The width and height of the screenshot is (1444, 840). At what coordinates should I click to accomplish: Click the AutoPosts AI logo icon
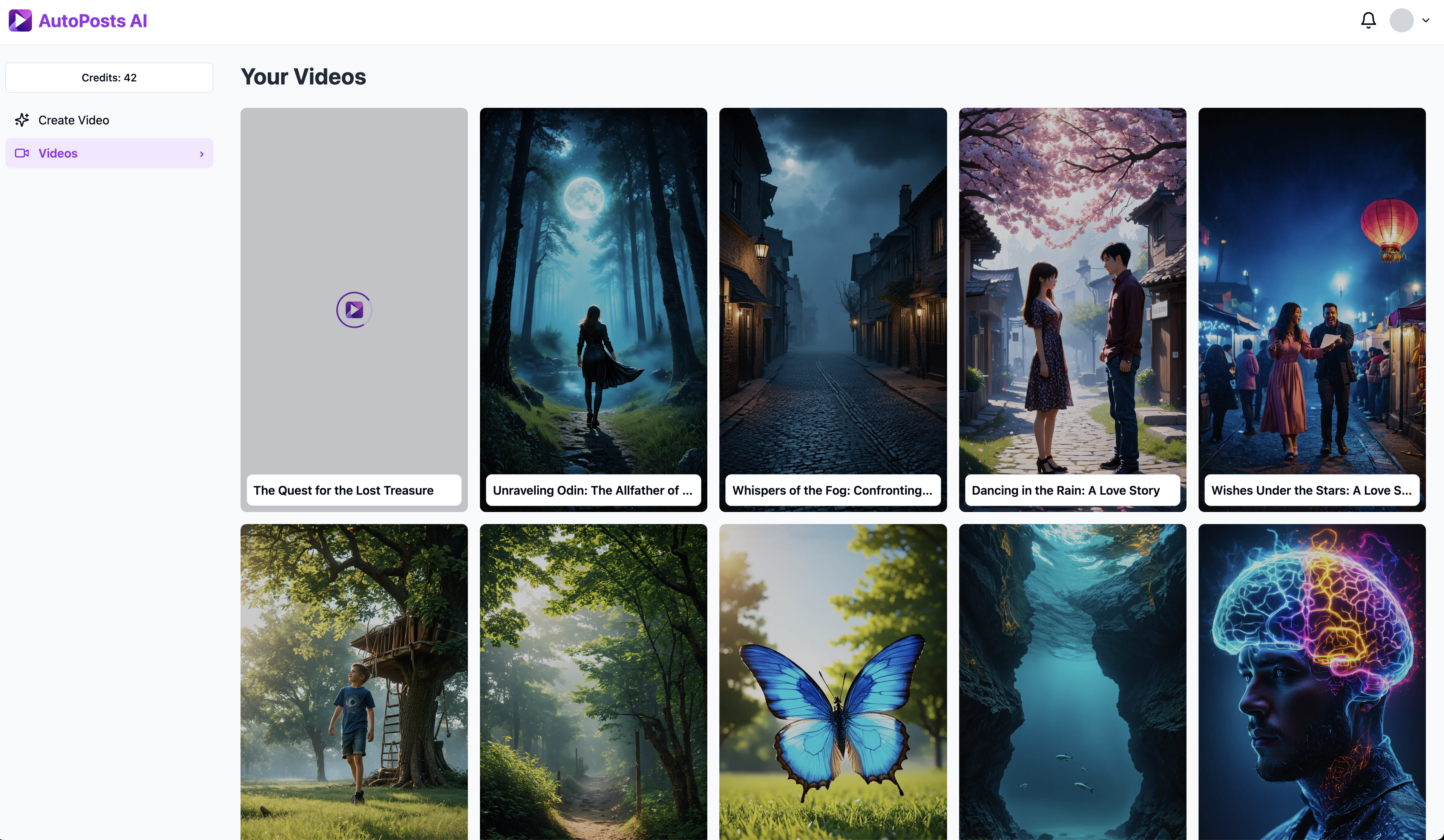point(20,21)
